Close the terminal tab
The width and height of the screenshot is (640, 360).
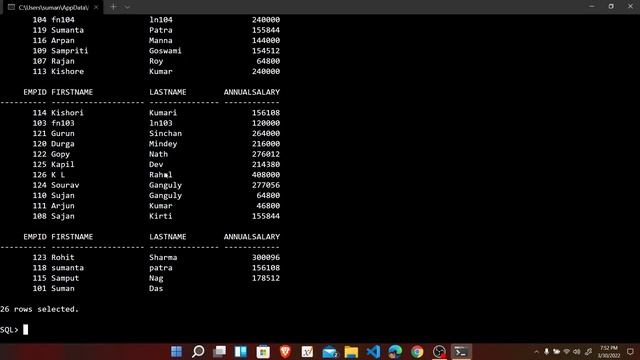[96, 7]
